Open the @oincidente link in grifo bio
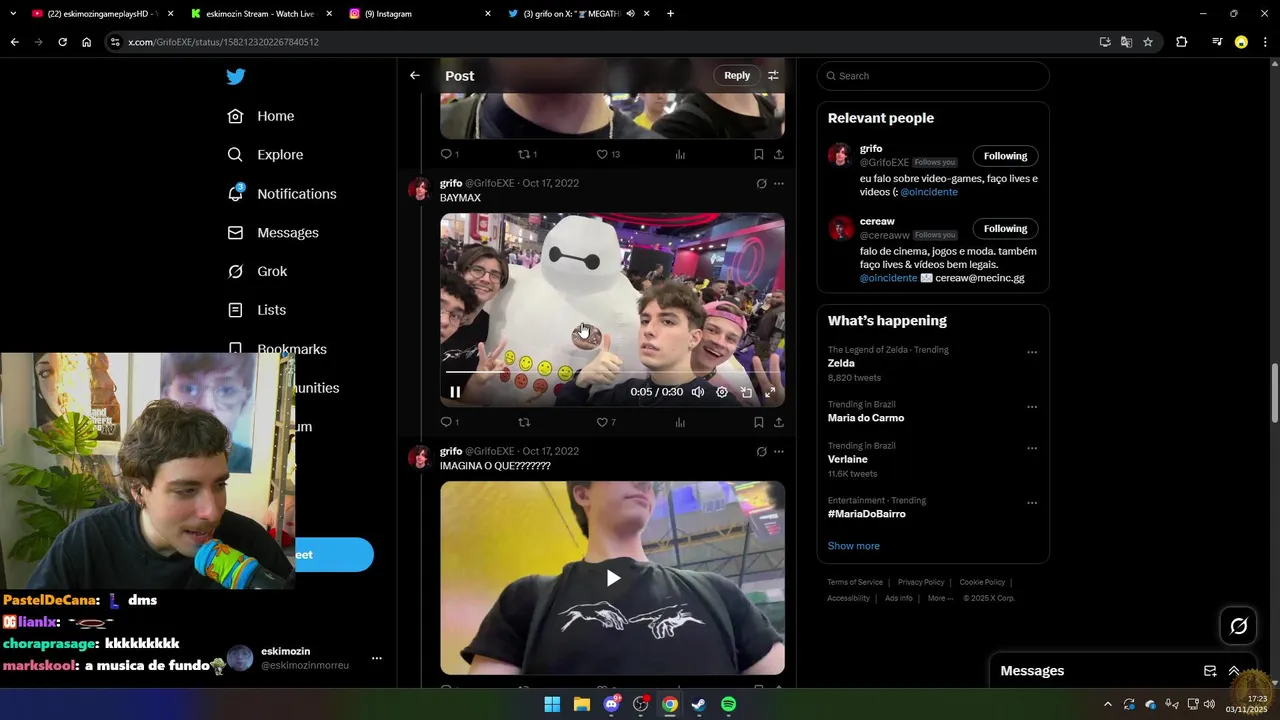 click(x=929, y=192)
